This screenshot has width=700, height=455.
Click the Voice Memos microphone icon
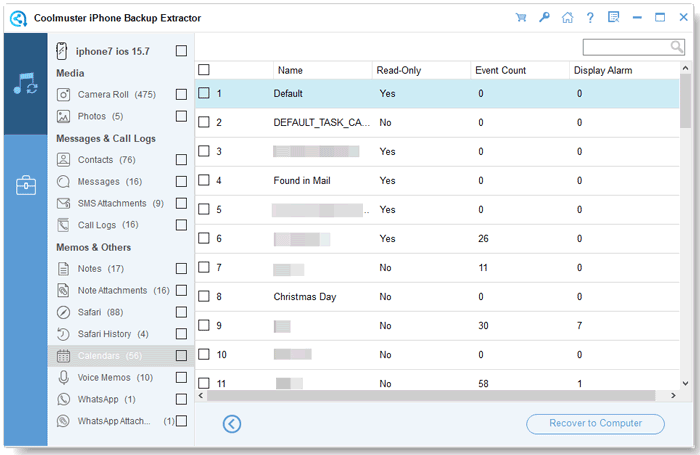[x=63, y=378]
